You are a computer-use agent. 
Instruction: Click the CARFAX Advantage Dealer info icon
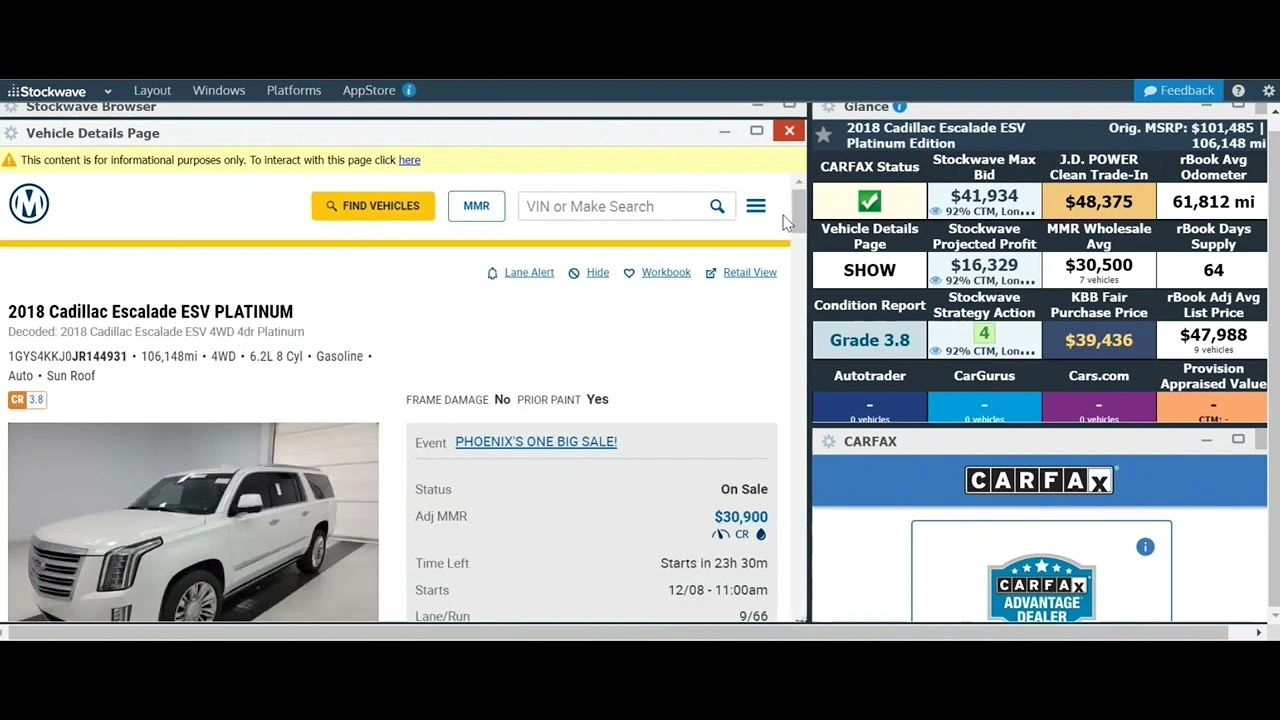point(1145,547)
